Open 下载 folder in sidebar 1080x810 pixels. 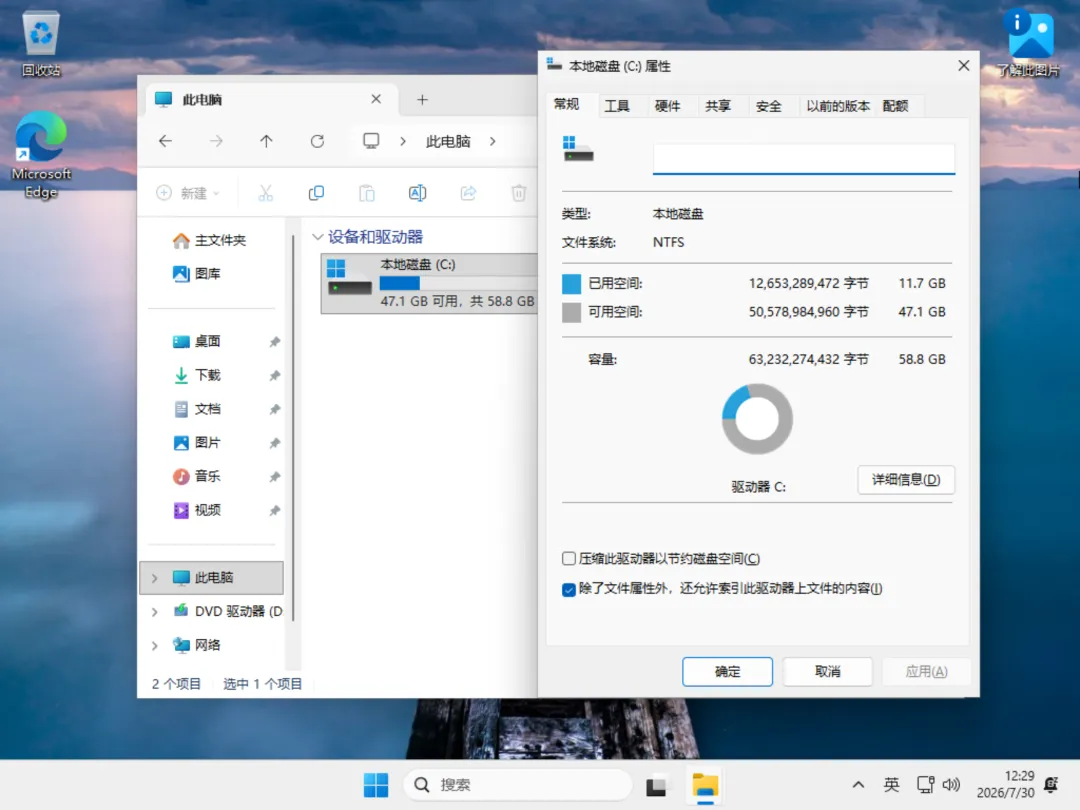197,375
